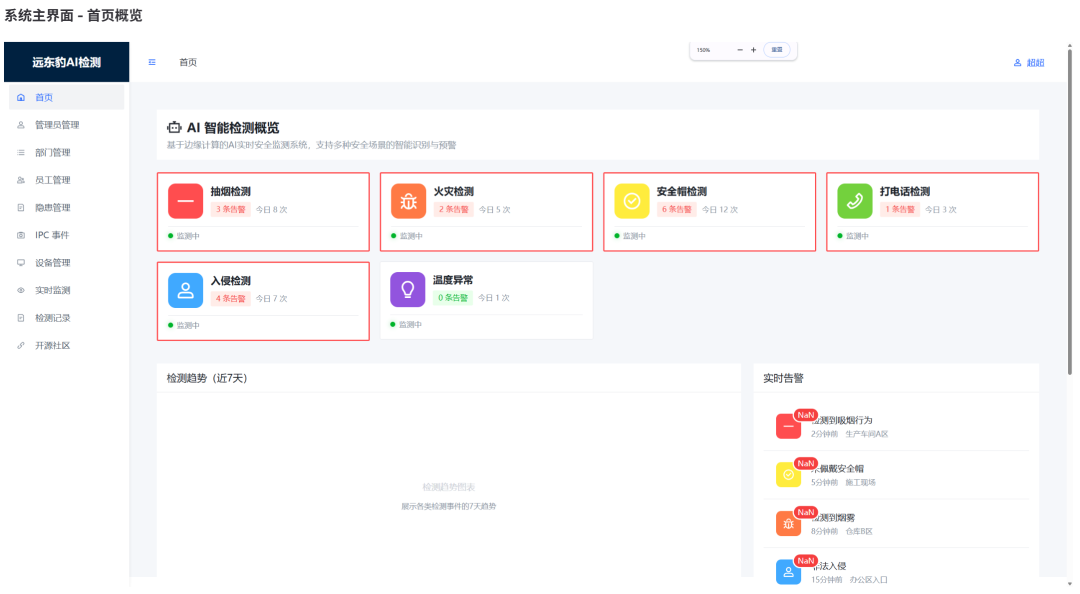1080x594 pixels.
Task: Open the 超超 user profile icon
Action: click(1017, 63)
